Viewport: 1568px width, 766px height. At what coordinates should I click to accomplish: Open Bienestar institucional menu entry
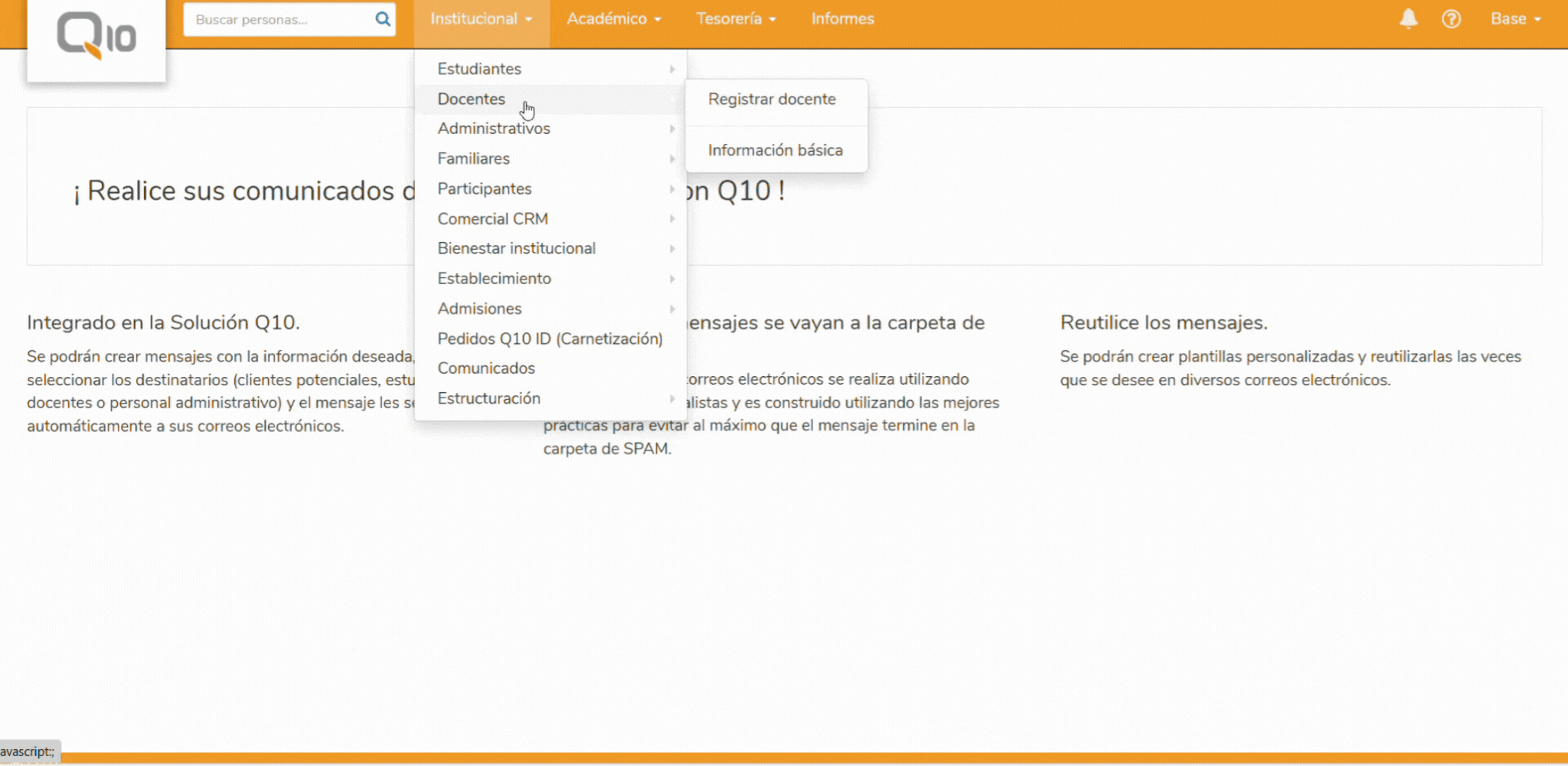click(x=516, y=249)
